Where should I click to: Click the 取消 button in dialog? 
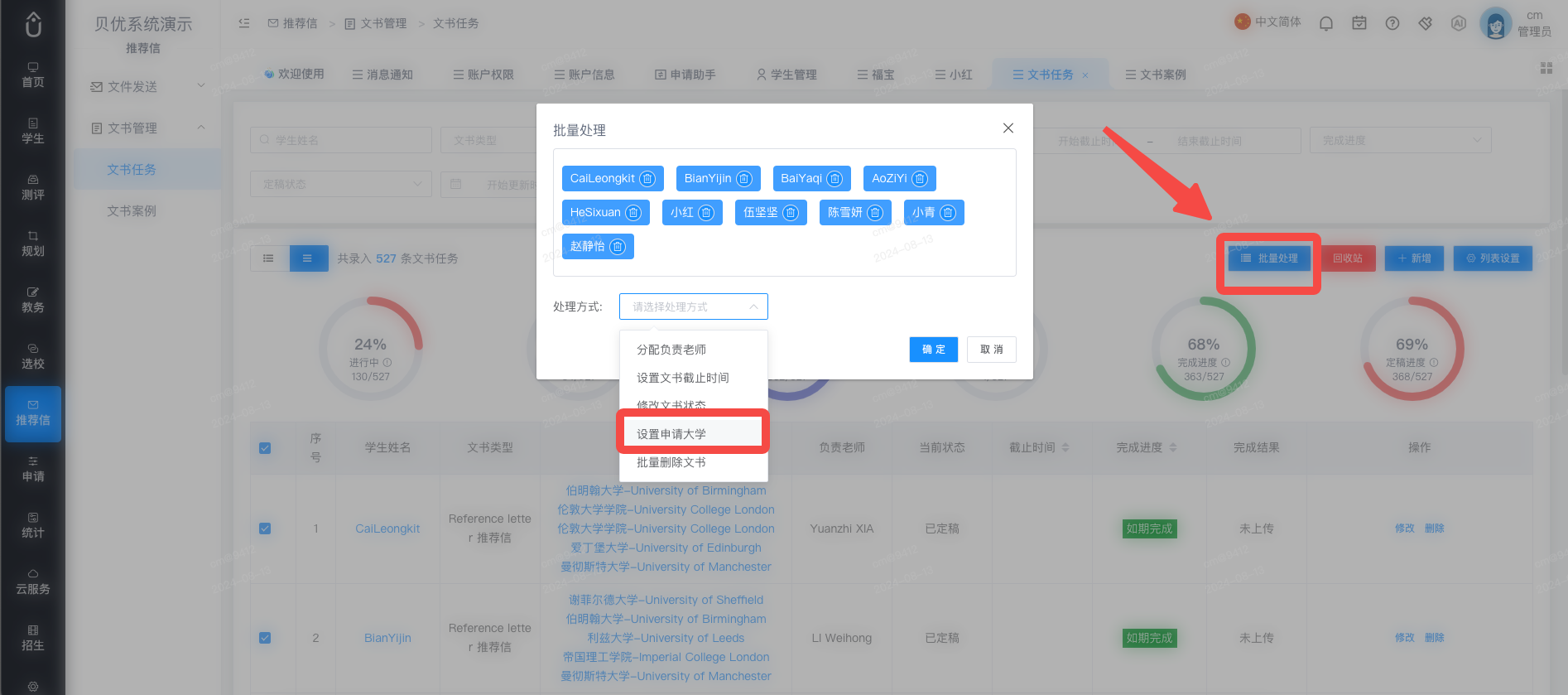click(x=992, y=350)
